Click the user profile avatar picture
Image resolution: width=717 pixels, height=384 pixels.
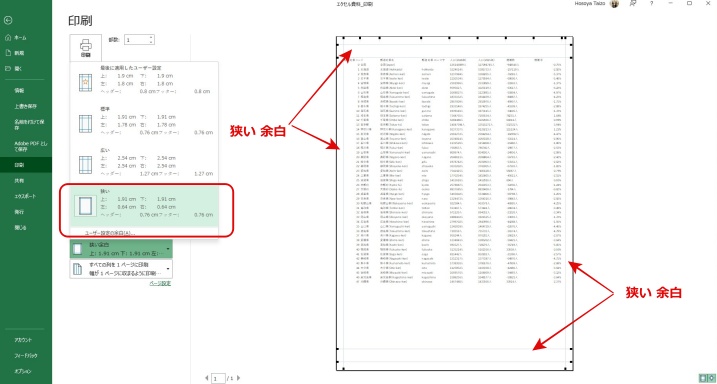[x=614, y=4]
